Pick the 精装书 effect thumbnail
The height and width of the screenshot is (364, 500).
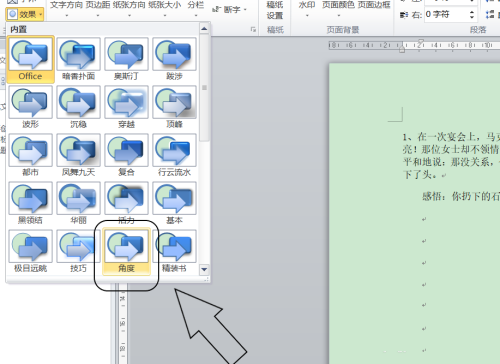(x=174, y=251)
